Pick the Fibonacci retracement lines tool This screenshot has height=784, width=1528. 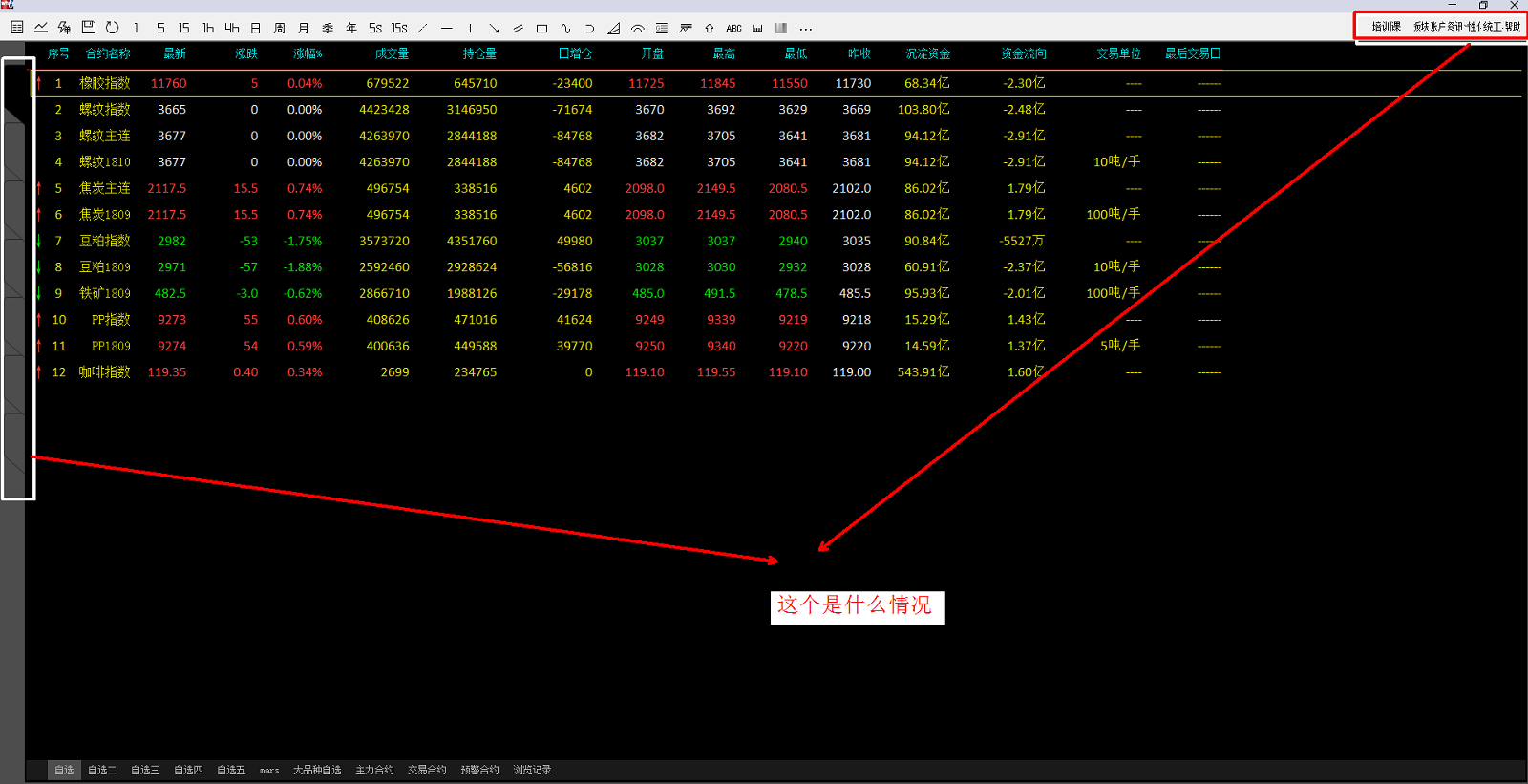pos(662,28)
